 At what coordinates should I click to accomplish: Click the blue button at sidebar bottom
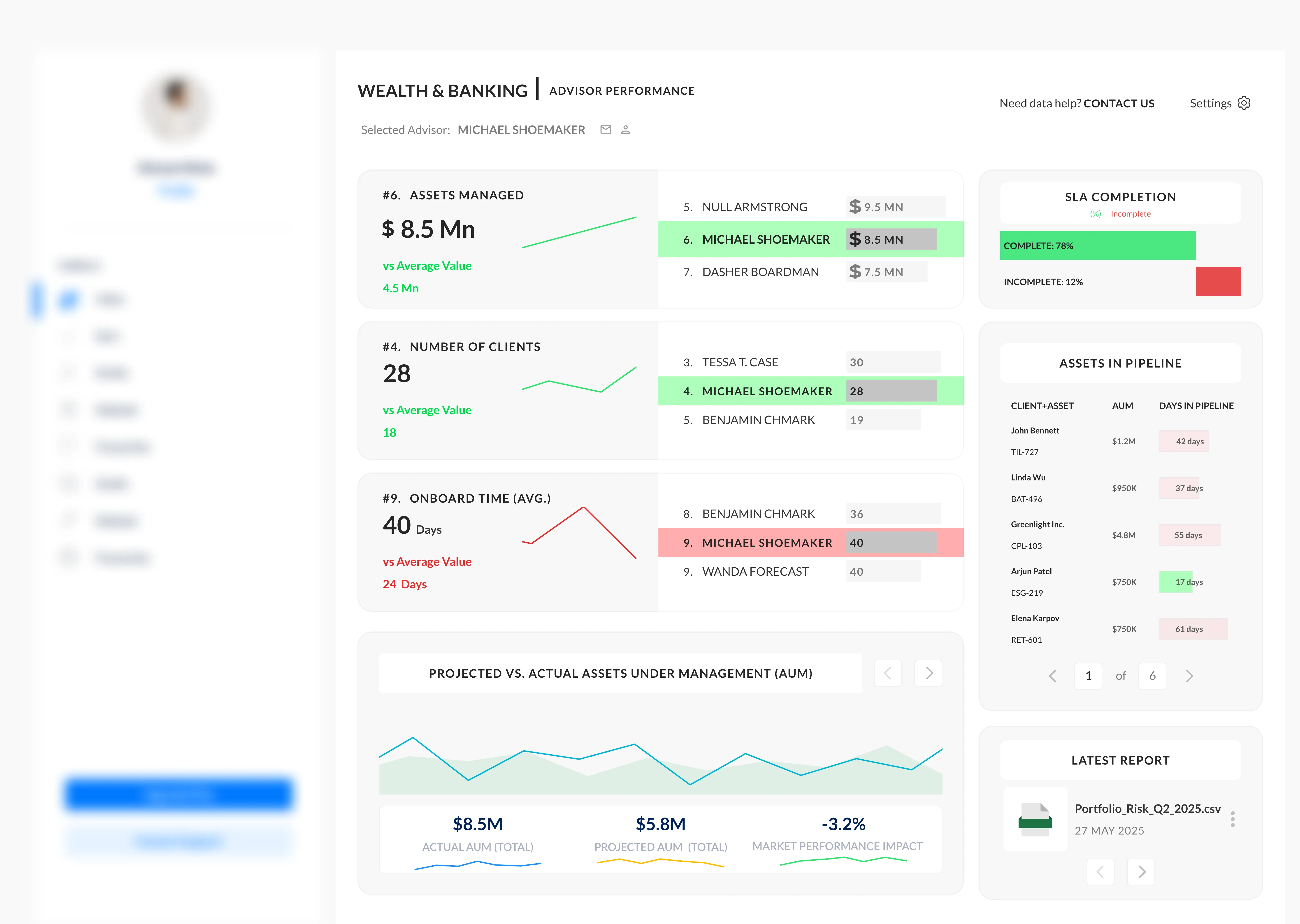179,794
